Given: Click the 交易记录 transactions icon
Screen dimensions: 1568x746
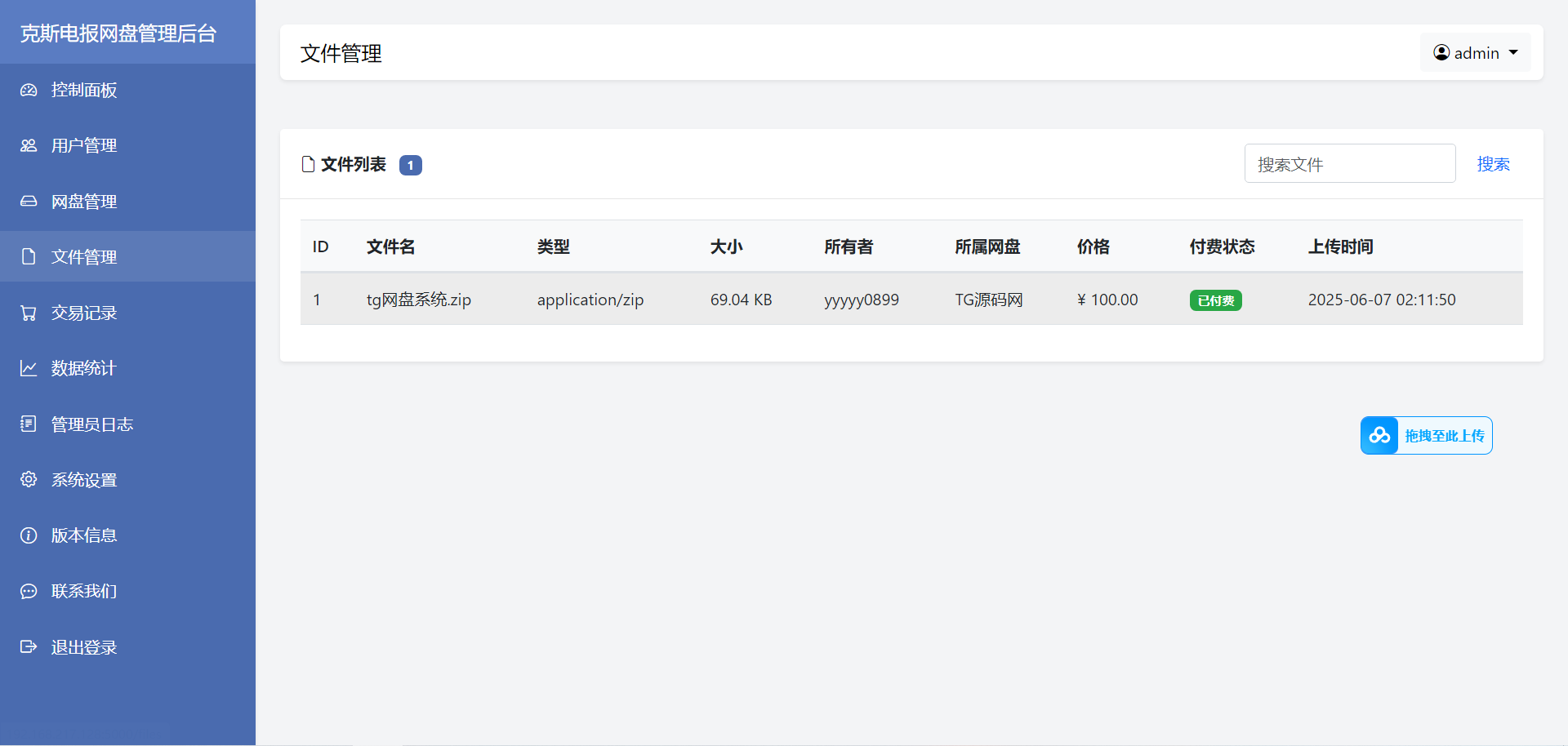Looking at the screenshot, I should tap(29, 313).
